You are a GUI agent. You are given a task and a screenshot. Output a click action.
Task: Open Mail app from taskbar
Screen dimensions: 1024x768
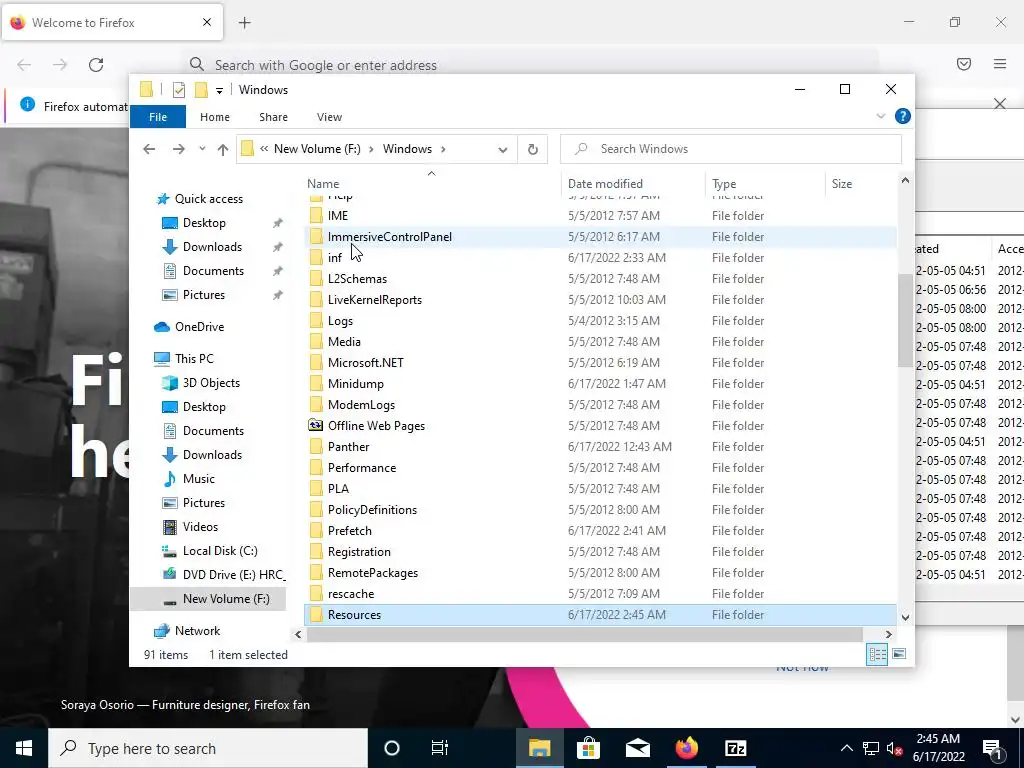[637, 748]
